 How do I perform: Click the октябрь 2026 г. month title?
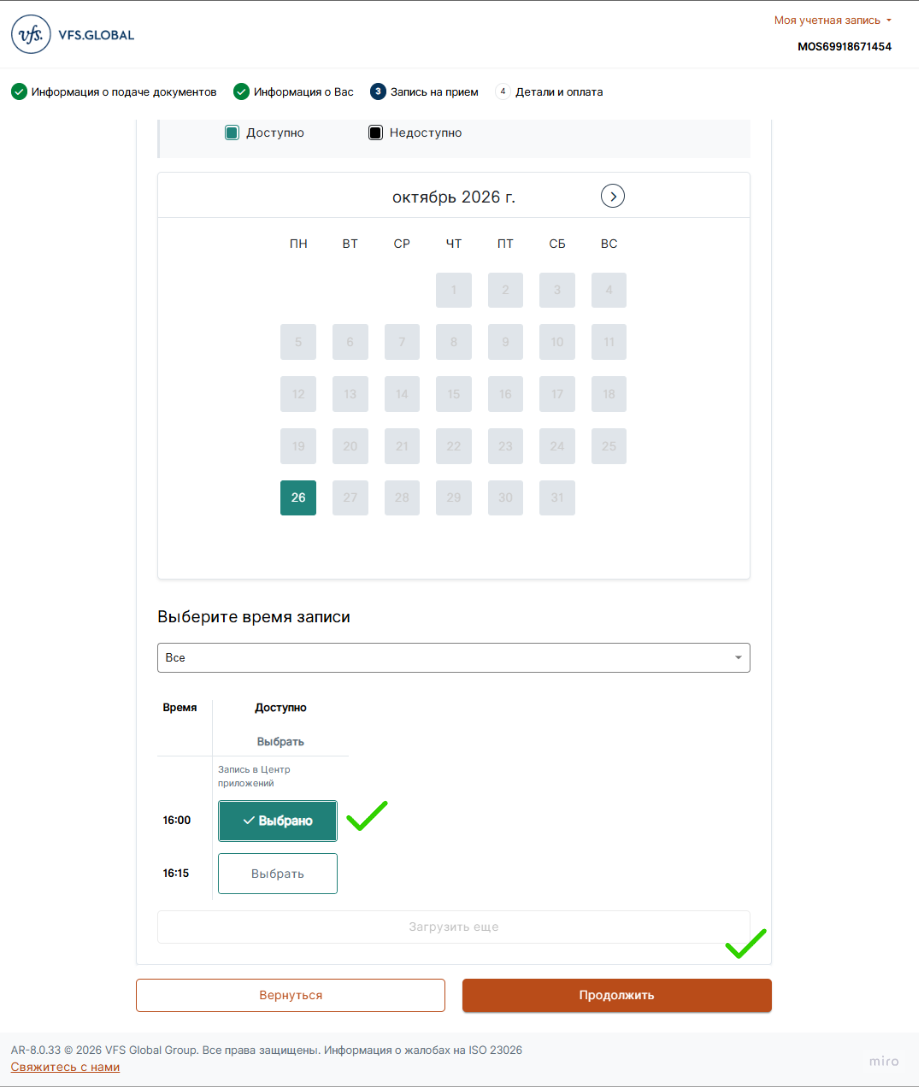tap(454, 197)
